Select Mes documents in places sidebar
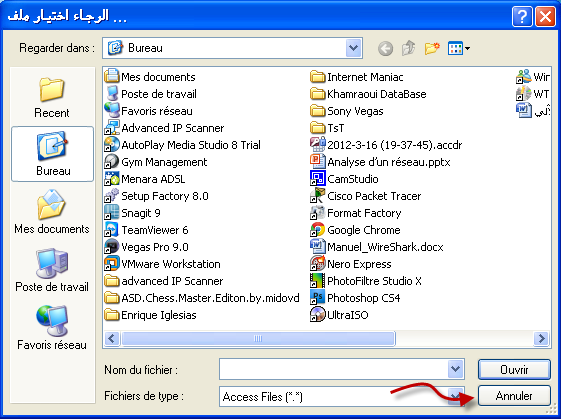Viewport: 561px width, 419px height. click(52, 212)
